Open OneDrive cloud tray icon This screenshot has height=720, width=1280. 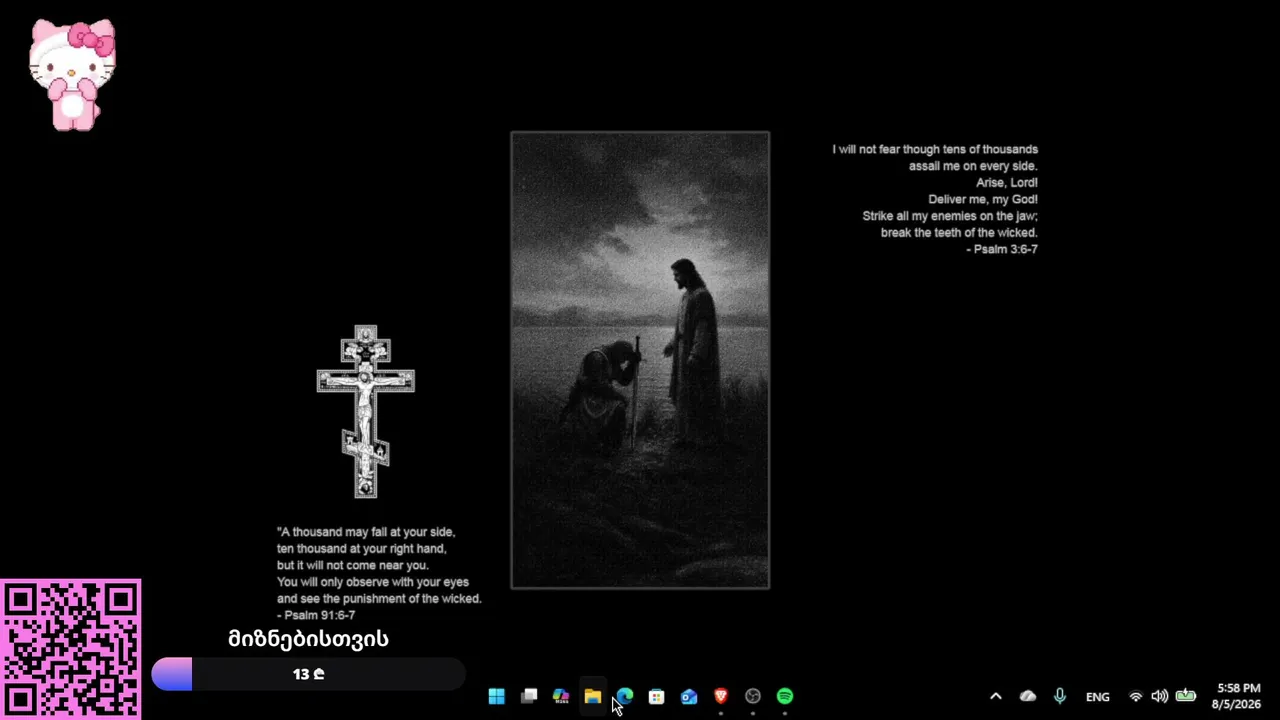1028,696
